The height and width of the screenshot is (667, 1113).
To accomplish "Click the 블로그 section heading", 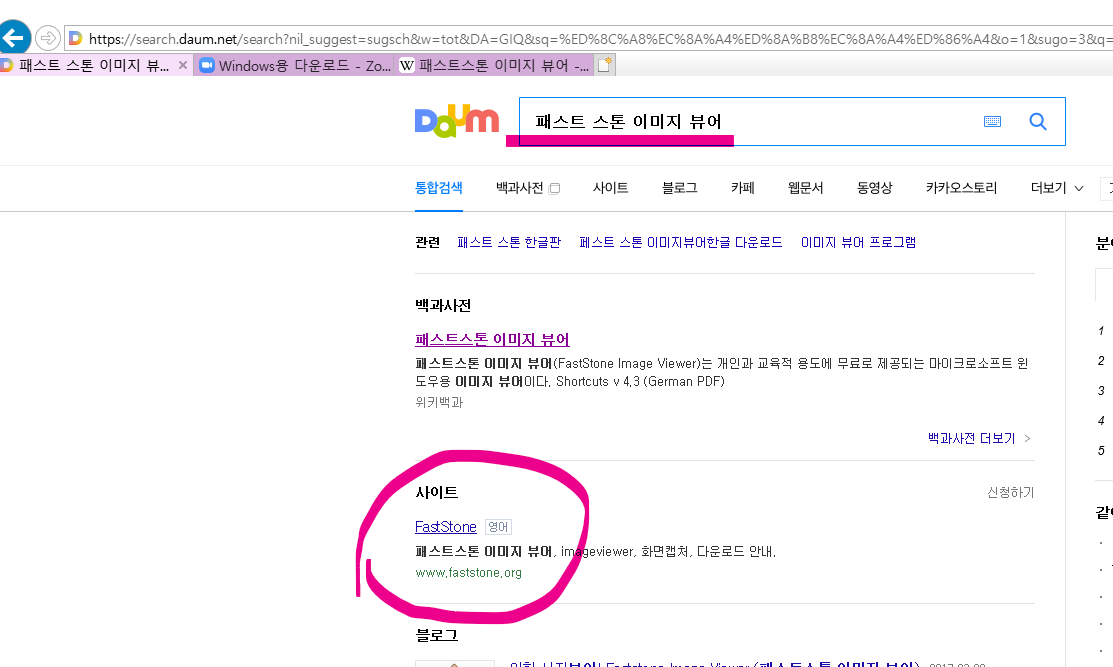I will (x=437, y=636).
